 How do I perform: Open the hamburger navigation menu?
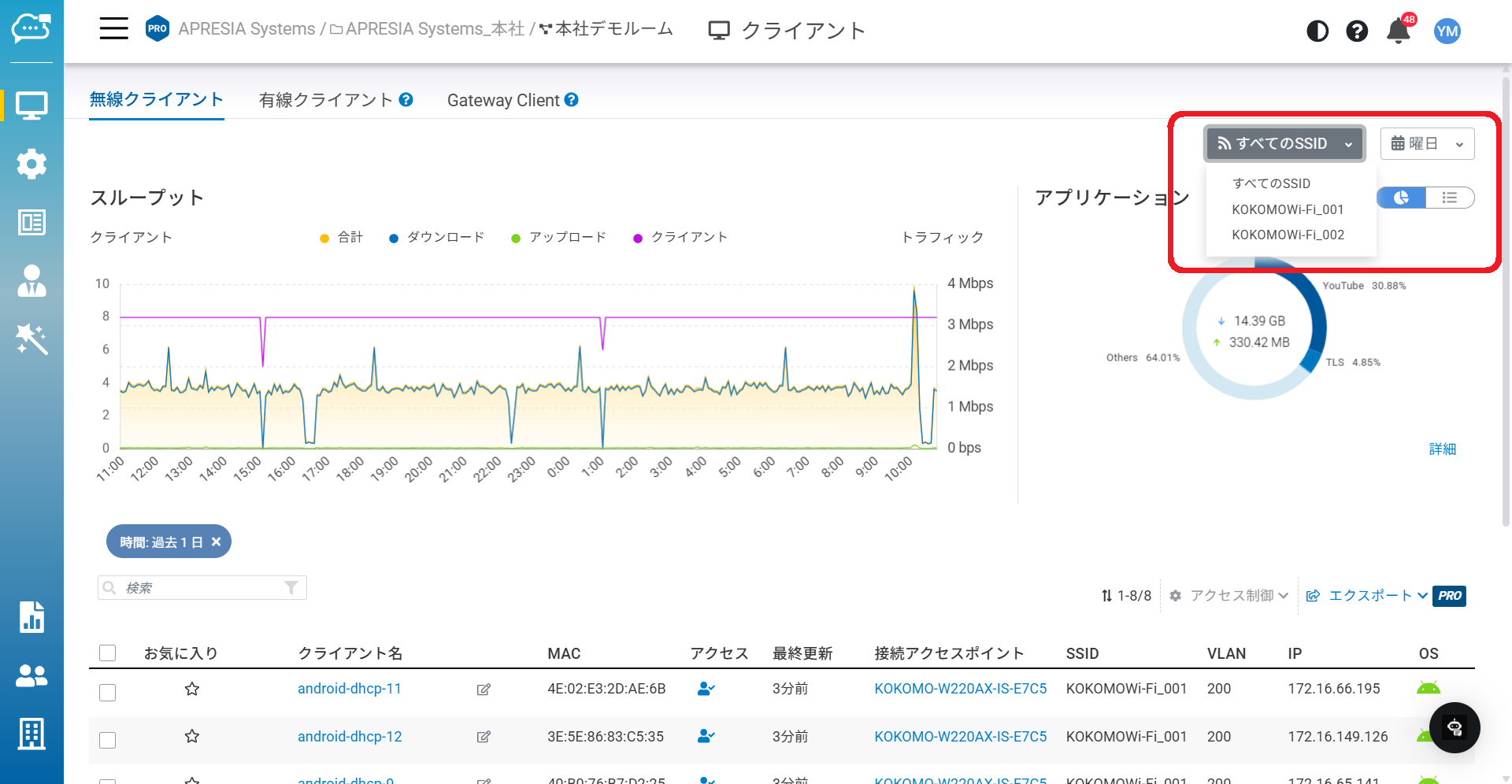tap(113, 29)
